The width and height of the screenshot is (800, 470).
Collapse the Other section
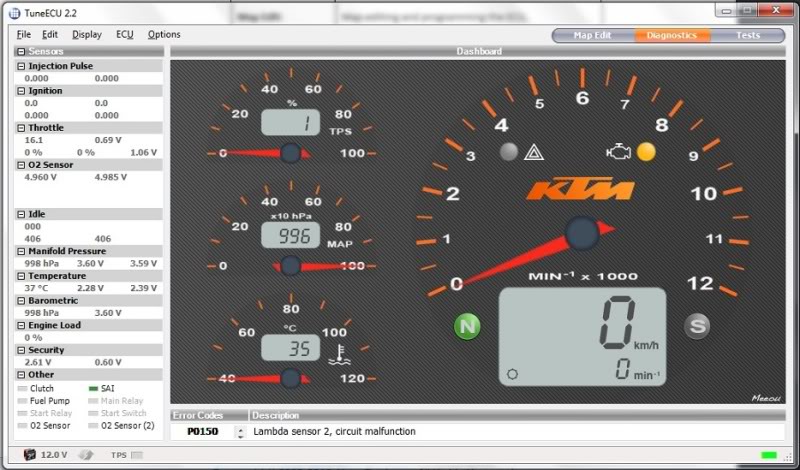click(x=21, y=375)
